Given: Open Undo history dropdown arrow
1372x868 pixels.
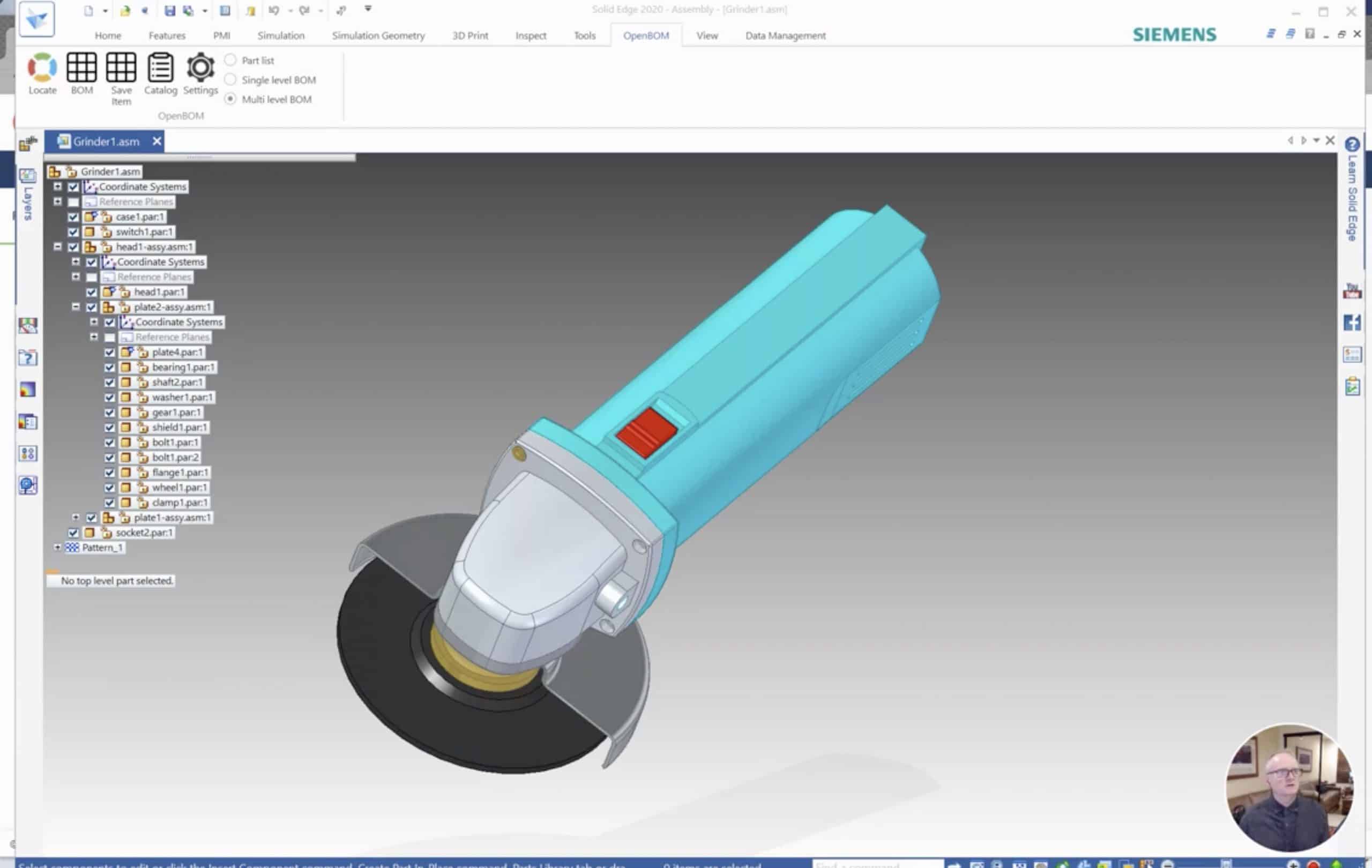Looking at the screenshot, I should (290, 11).
